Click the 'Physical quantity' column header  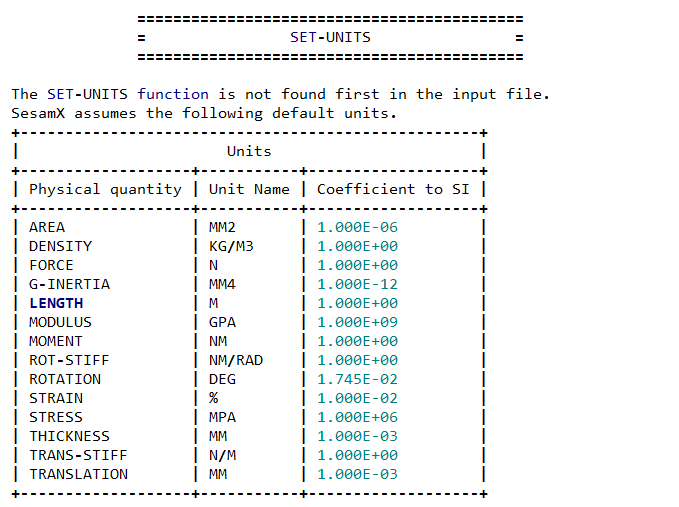coord(105,190)
